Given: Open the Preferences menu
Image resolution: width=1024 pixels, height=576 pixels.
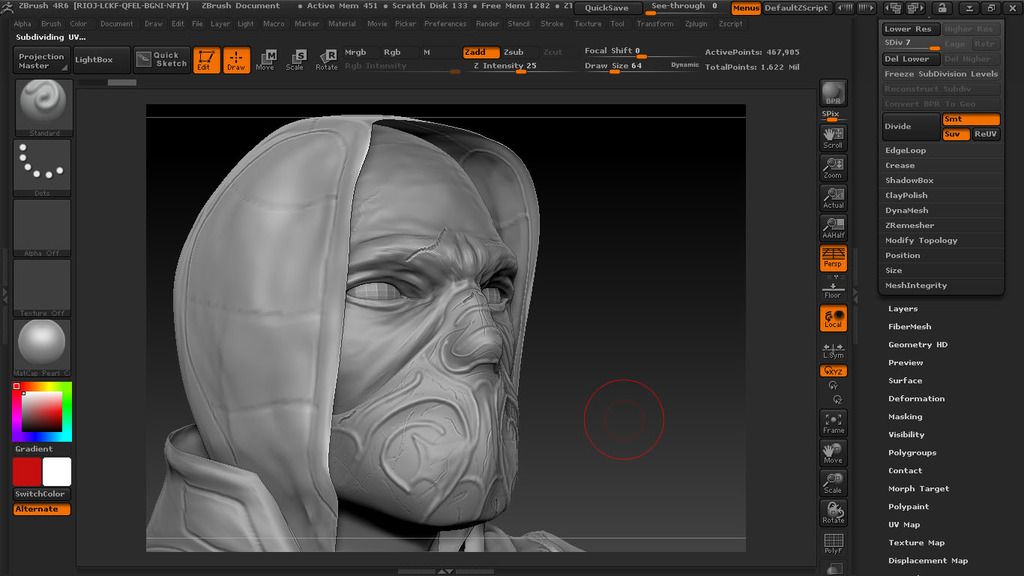Looking at the screenshot, I should 445,24.
